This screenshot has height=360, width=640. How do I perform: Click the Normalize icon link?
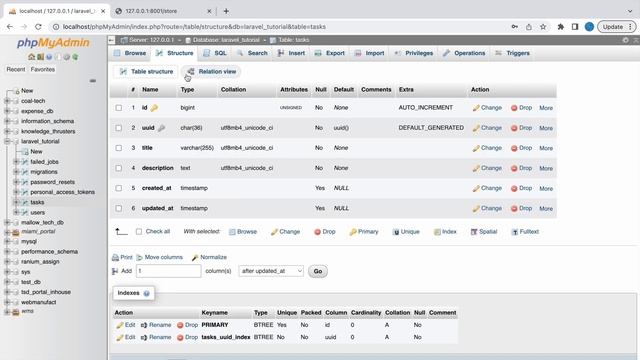pyautogui.click(x=209, y=257)
